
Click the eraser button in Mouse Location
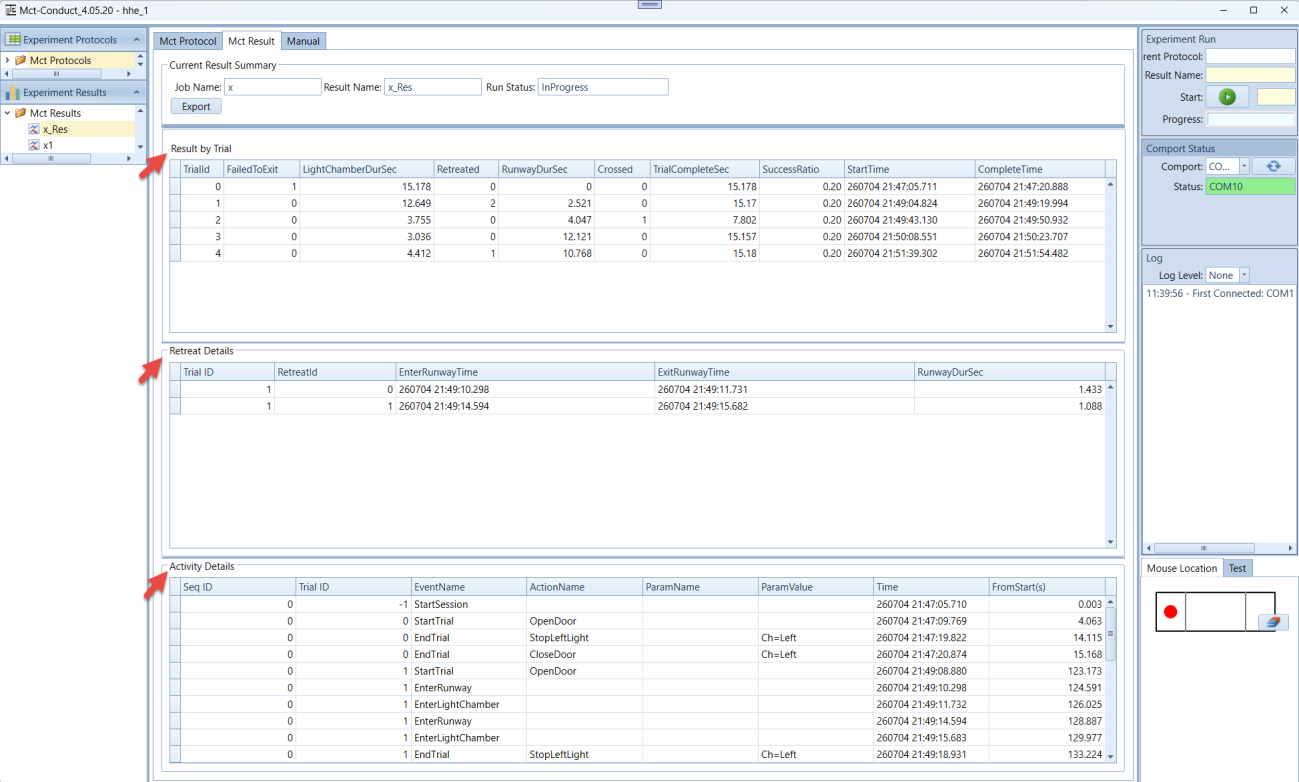1273,622
